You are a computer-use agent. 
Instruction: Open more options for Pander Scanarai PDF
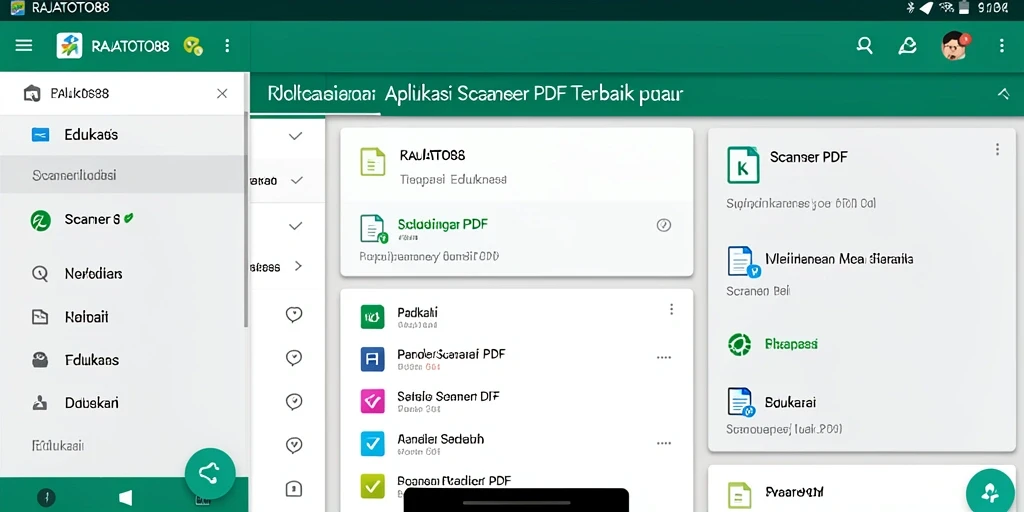[664, 358]
